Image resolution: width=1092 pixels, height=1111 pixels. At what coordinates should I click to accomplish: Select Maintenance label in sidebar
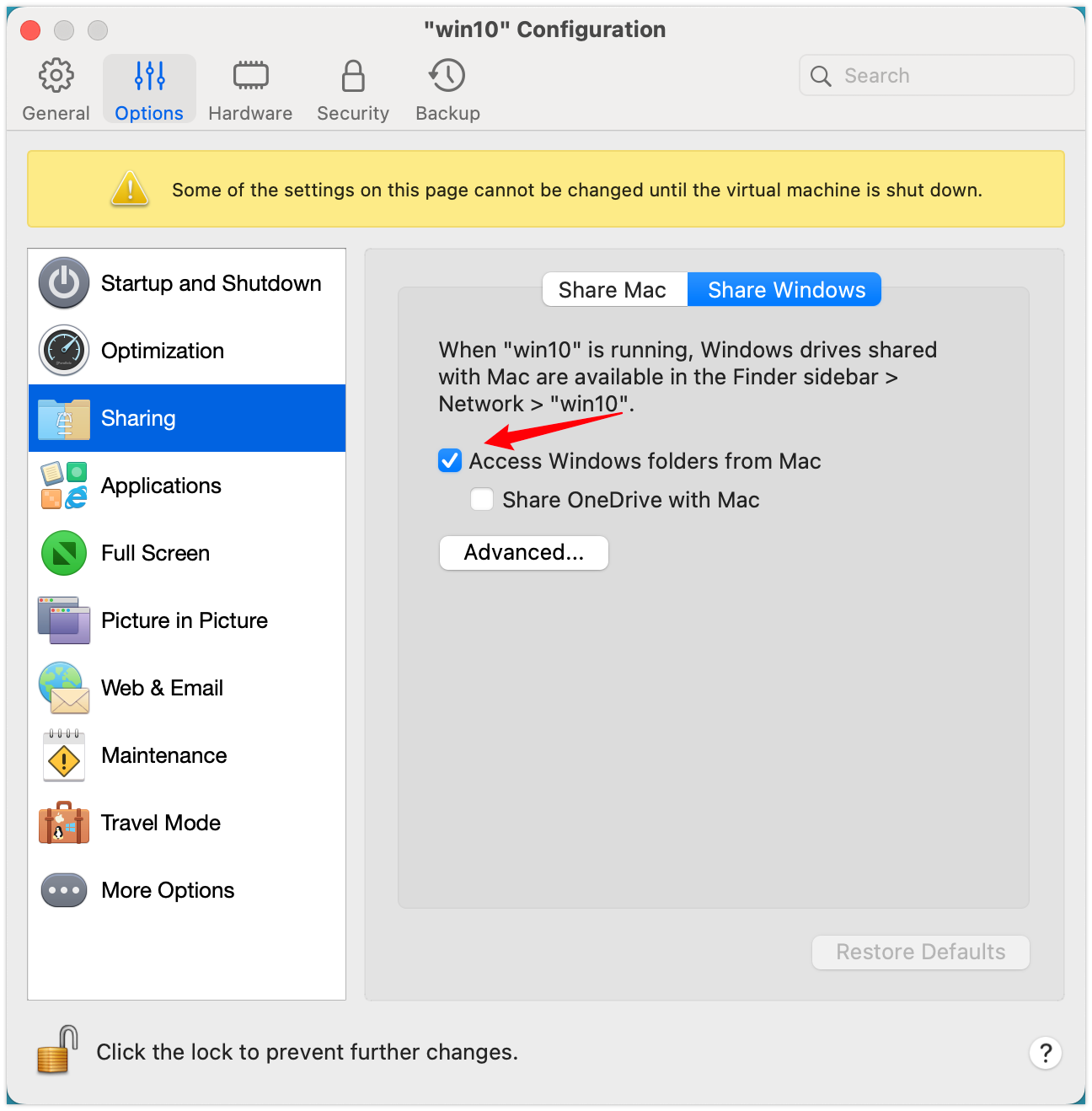point(164,755)
